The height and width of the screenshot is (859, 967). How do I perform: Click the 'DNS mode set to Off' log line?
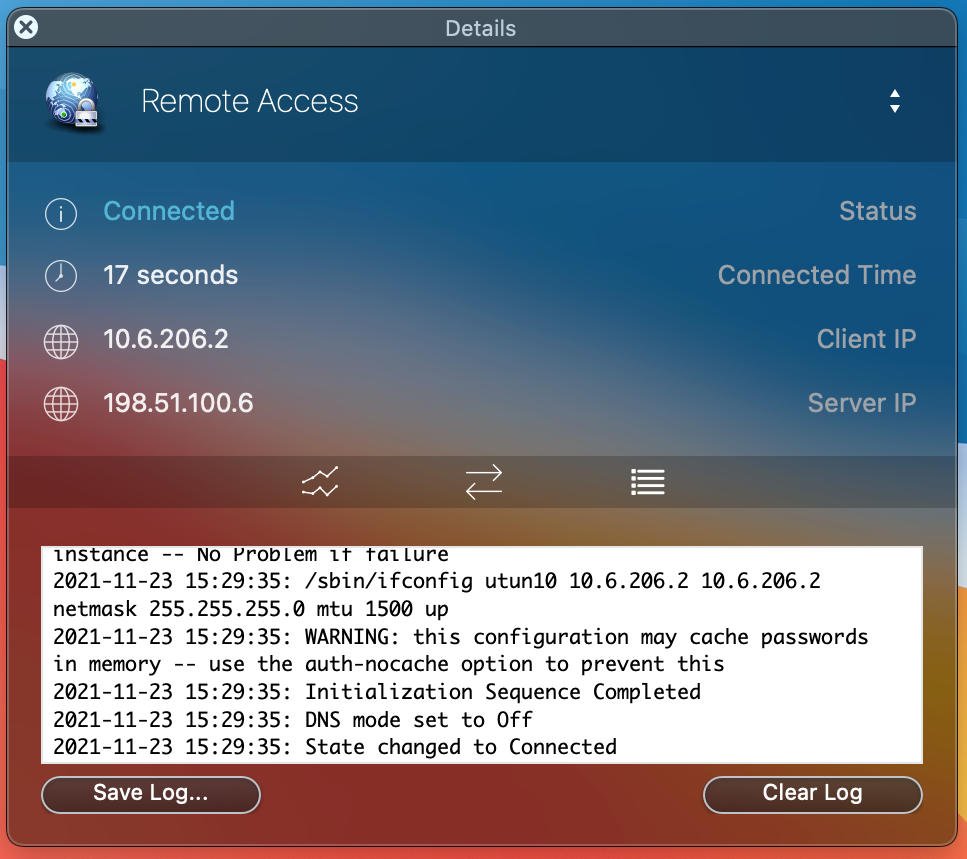tap(293, 719)
